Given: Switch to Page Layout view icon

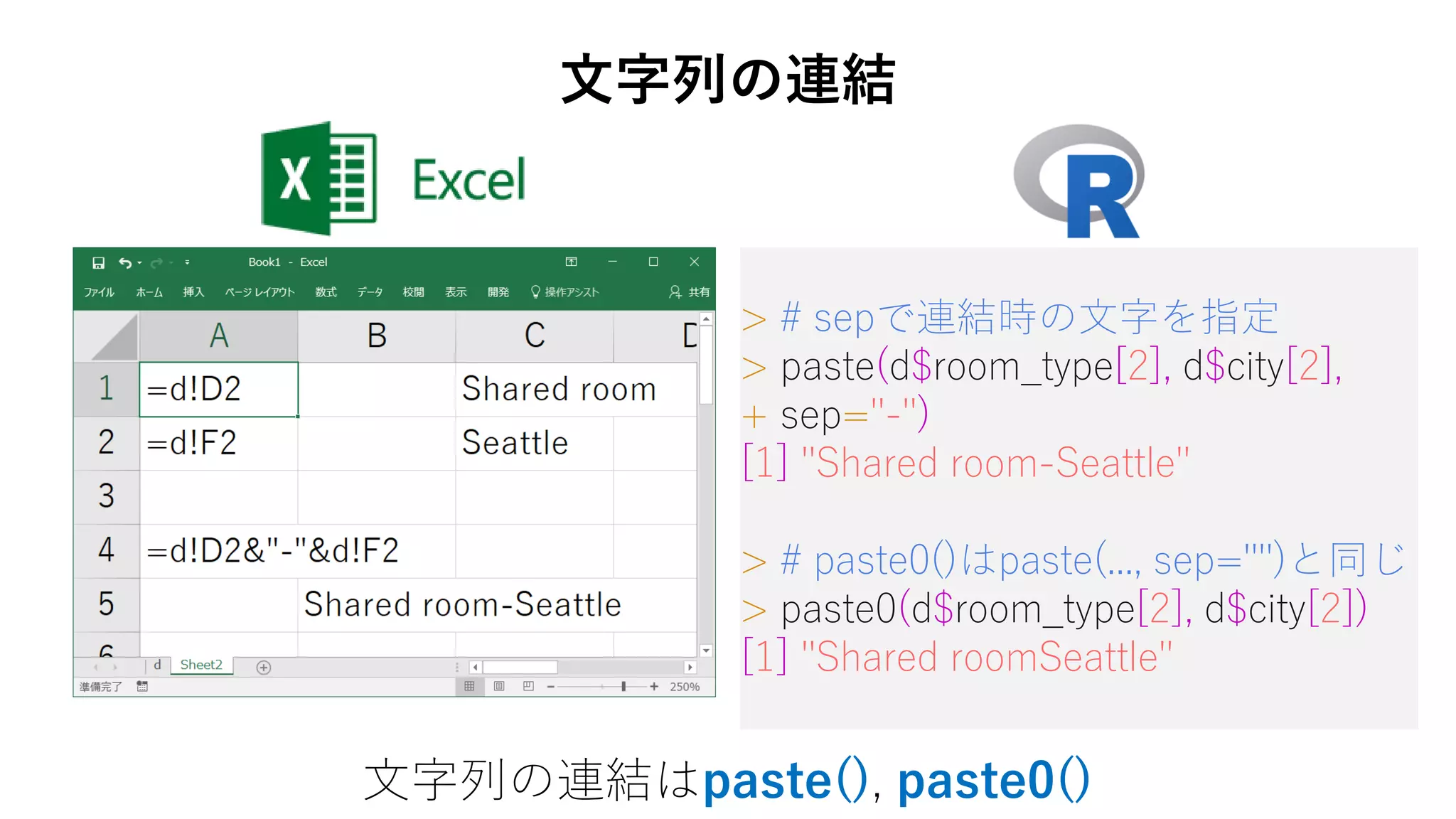Looking at the screenshot, I should pyautogui.click(x=499, y=687).
